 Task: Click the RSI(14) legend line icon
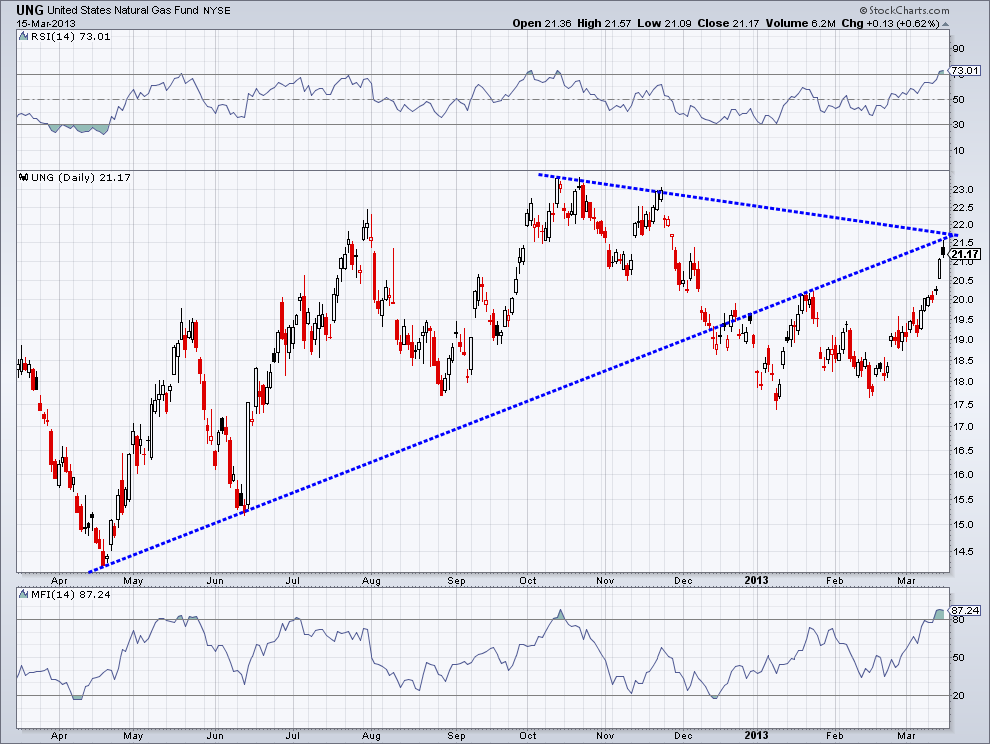click(22, 37)
